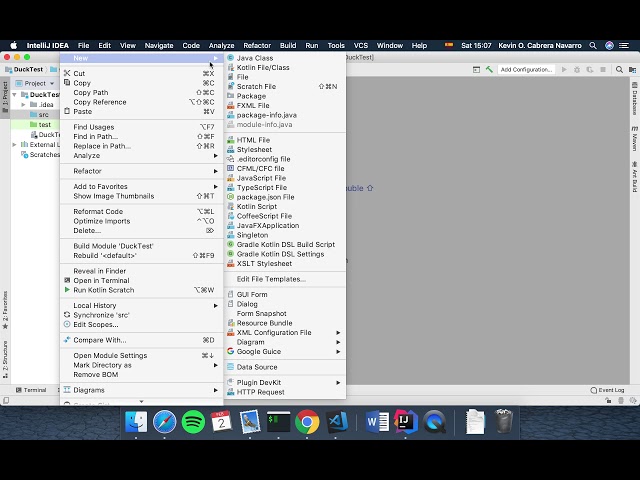Click the Resource Bundle icon
This screenshot has height=480, width=640.
[x=231, y=323]
